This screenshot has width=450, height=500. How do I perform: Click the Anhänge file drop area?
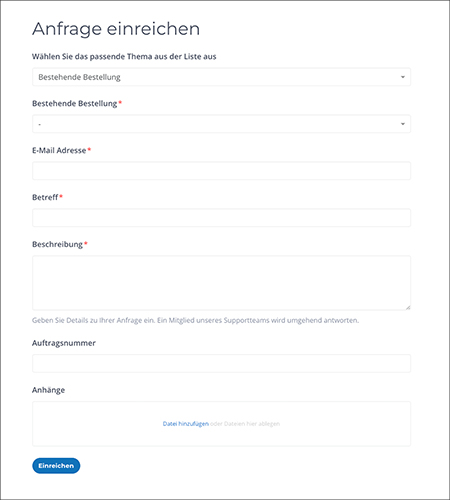221,424
